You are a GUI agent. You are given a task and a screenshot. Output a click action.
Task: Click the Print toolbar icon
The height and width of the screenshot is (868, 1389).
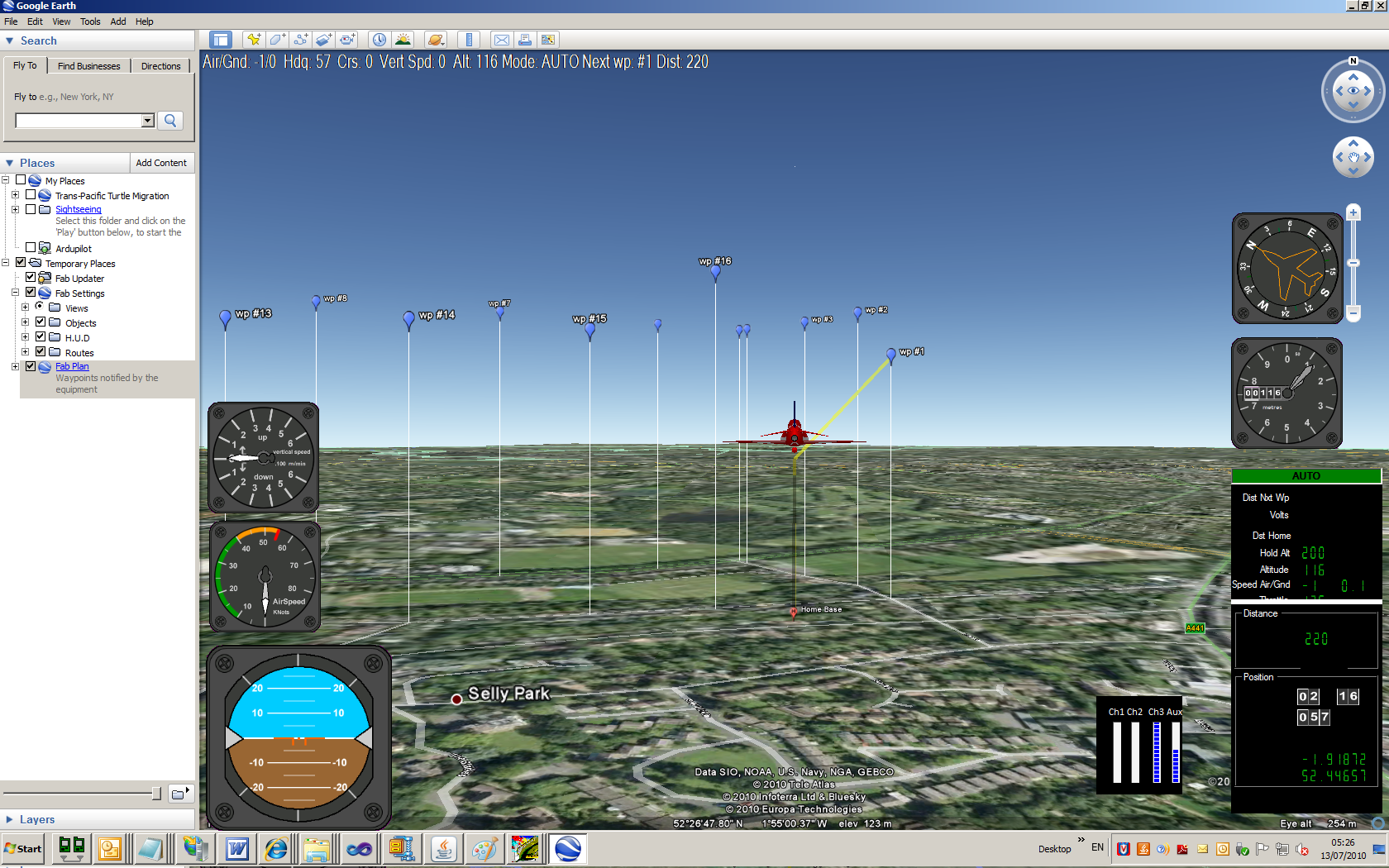click(x=524, y=40)
